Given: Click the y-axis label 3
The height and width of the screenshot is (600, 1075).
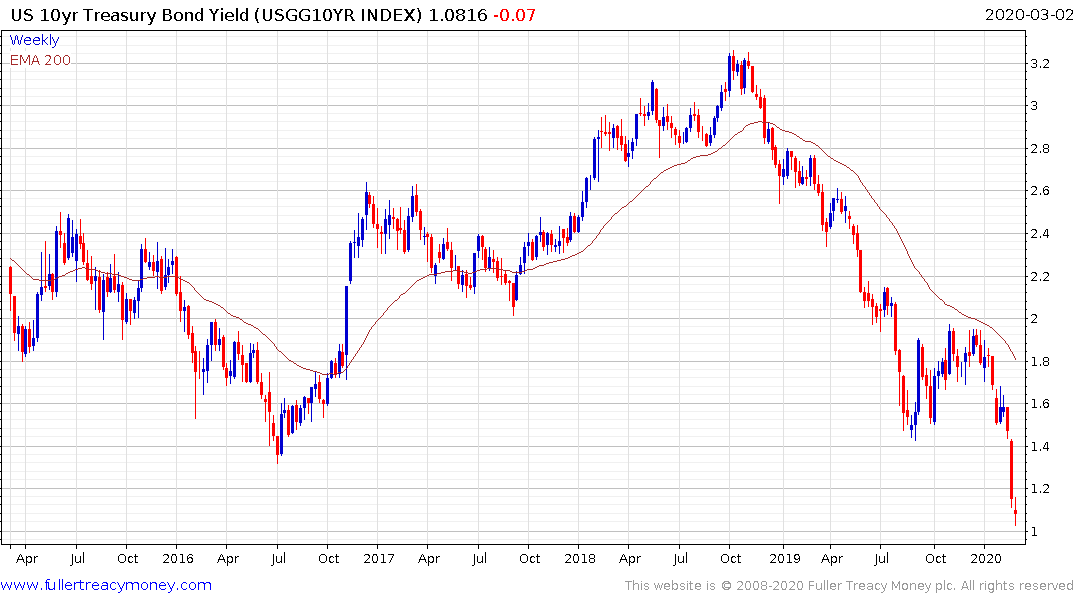Looking at the screenshot, I should point(1035,106).
